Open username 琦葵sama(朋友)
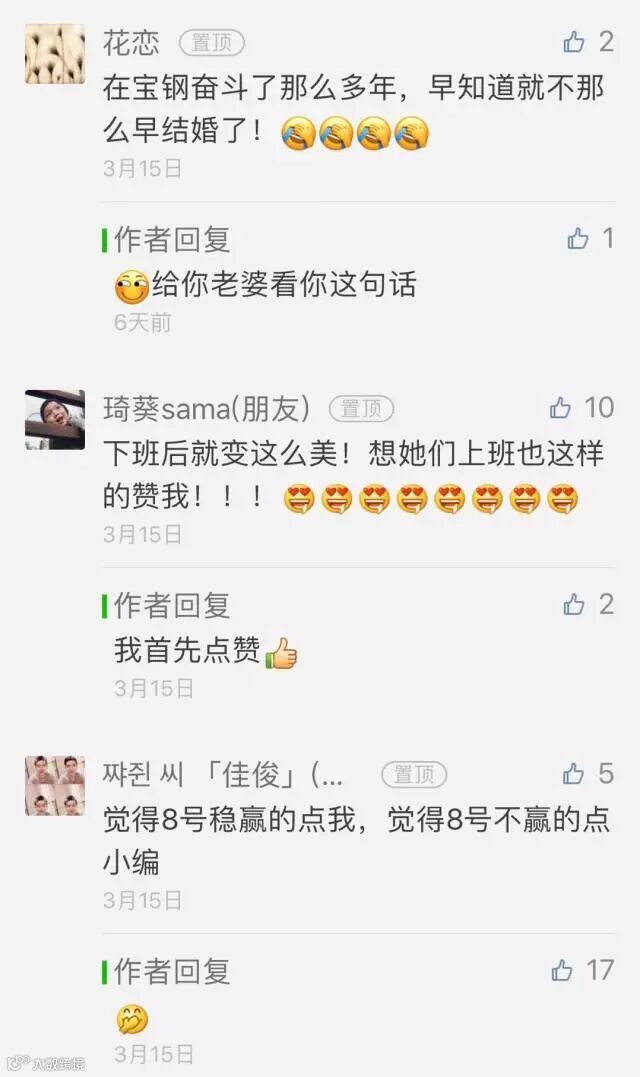640x1077 pixels. click(207, 409)
